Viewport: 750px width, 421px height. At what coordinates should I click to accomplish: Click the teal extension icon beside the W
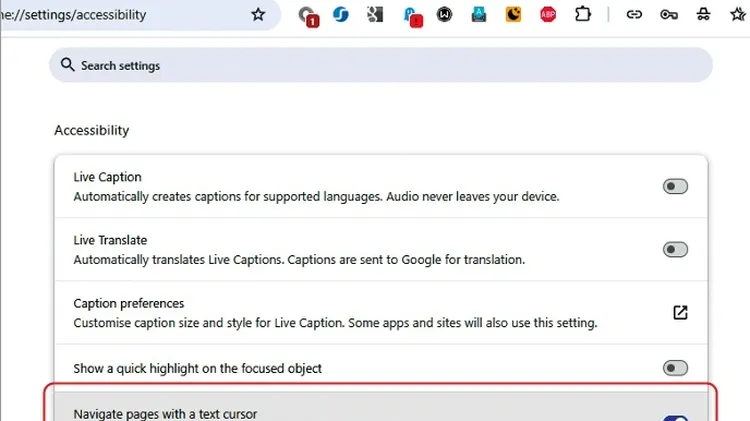479,15
